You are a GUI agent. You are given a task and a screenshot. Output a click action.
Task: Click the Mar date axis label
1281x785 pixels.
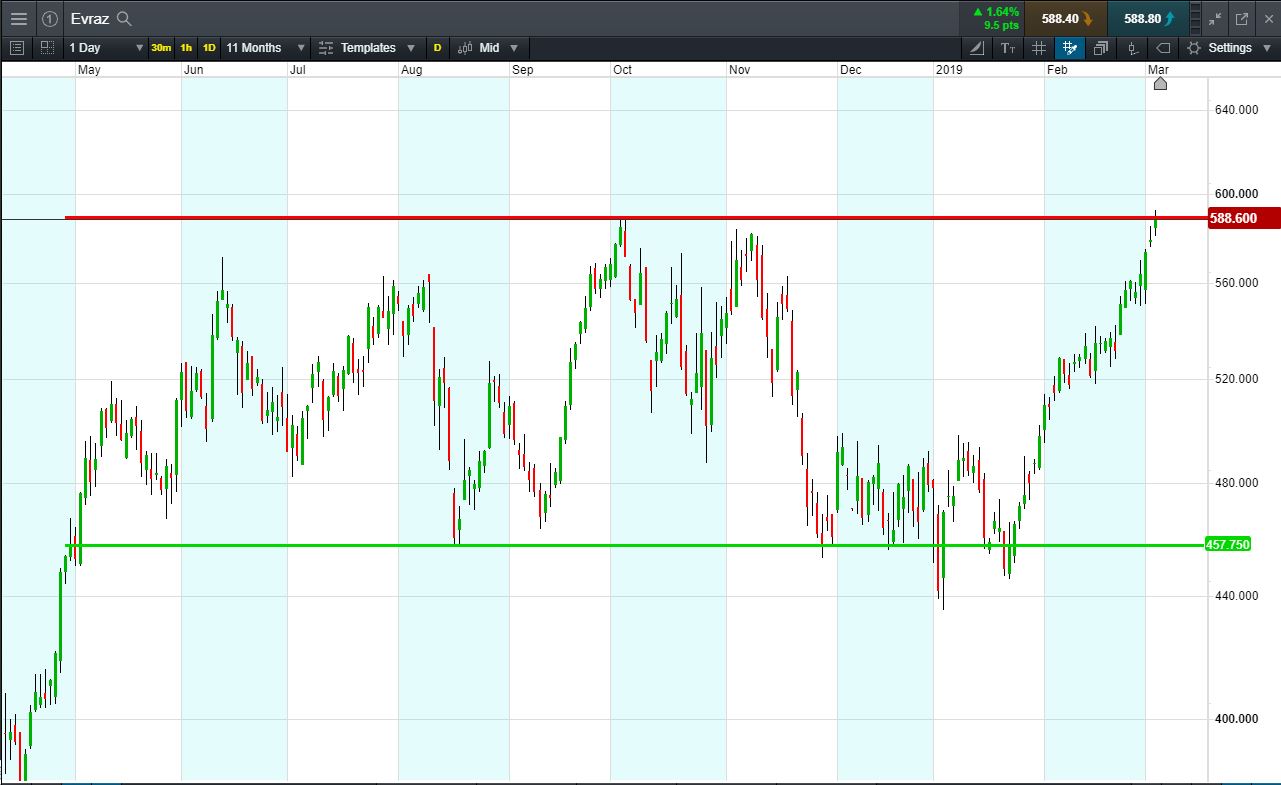(x=1158, y=70)
